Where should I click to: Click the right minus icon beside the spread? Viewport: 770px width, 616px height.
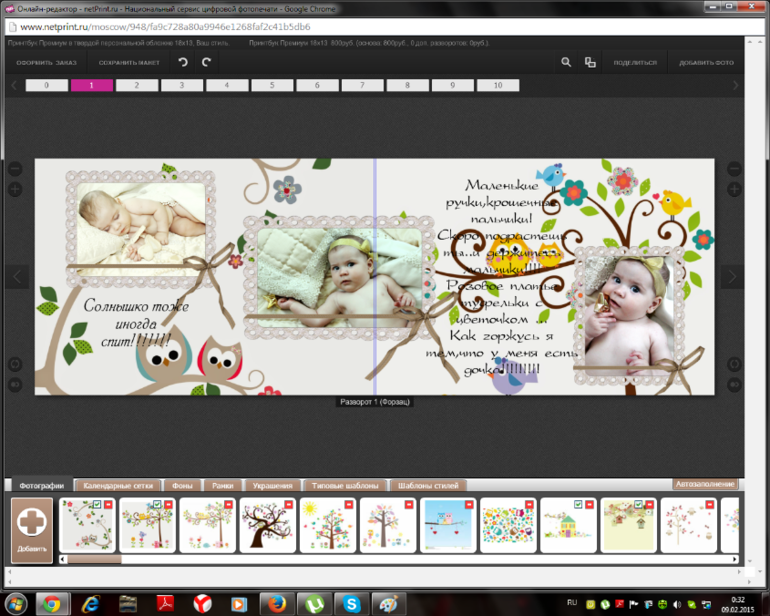(734, 169)
